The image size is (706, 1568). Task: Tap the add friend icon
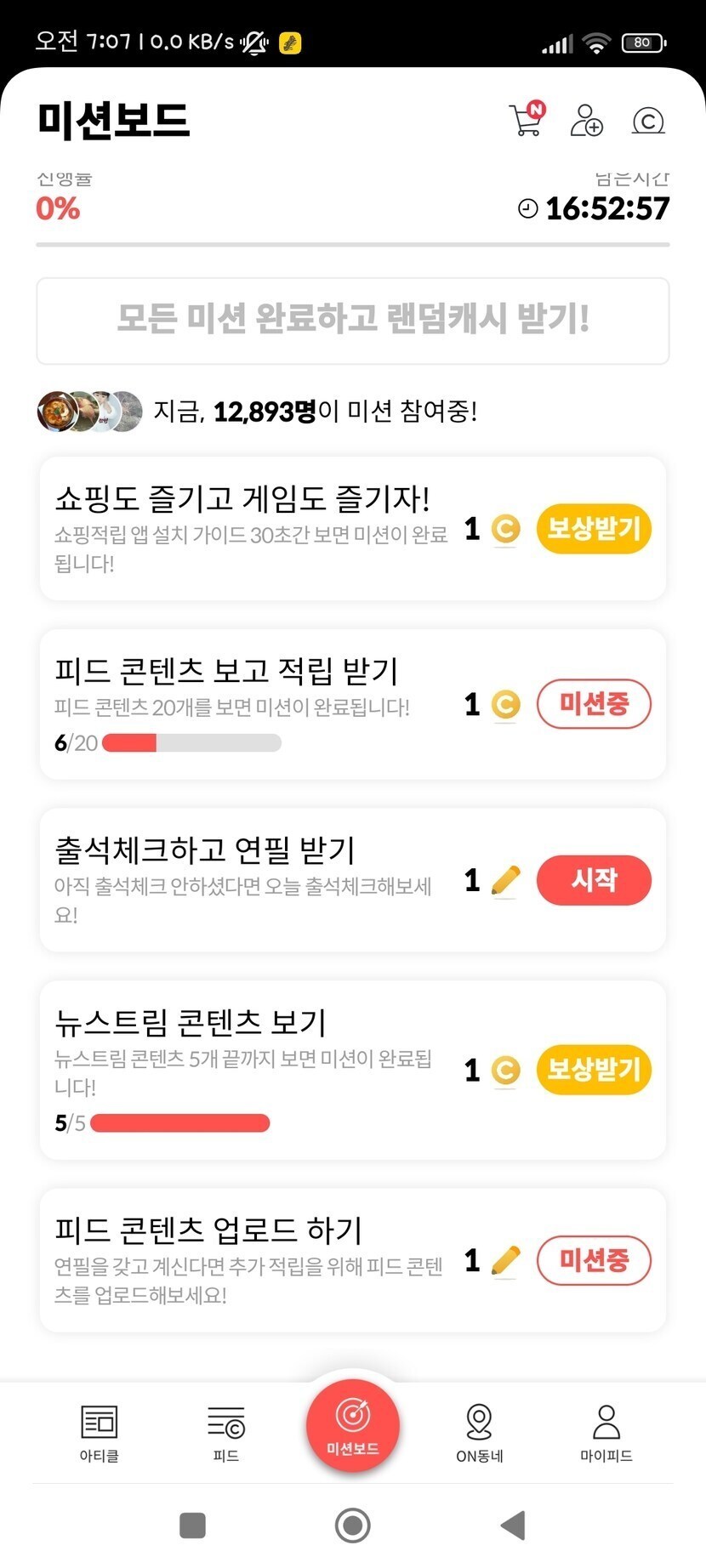click(586, 121)
